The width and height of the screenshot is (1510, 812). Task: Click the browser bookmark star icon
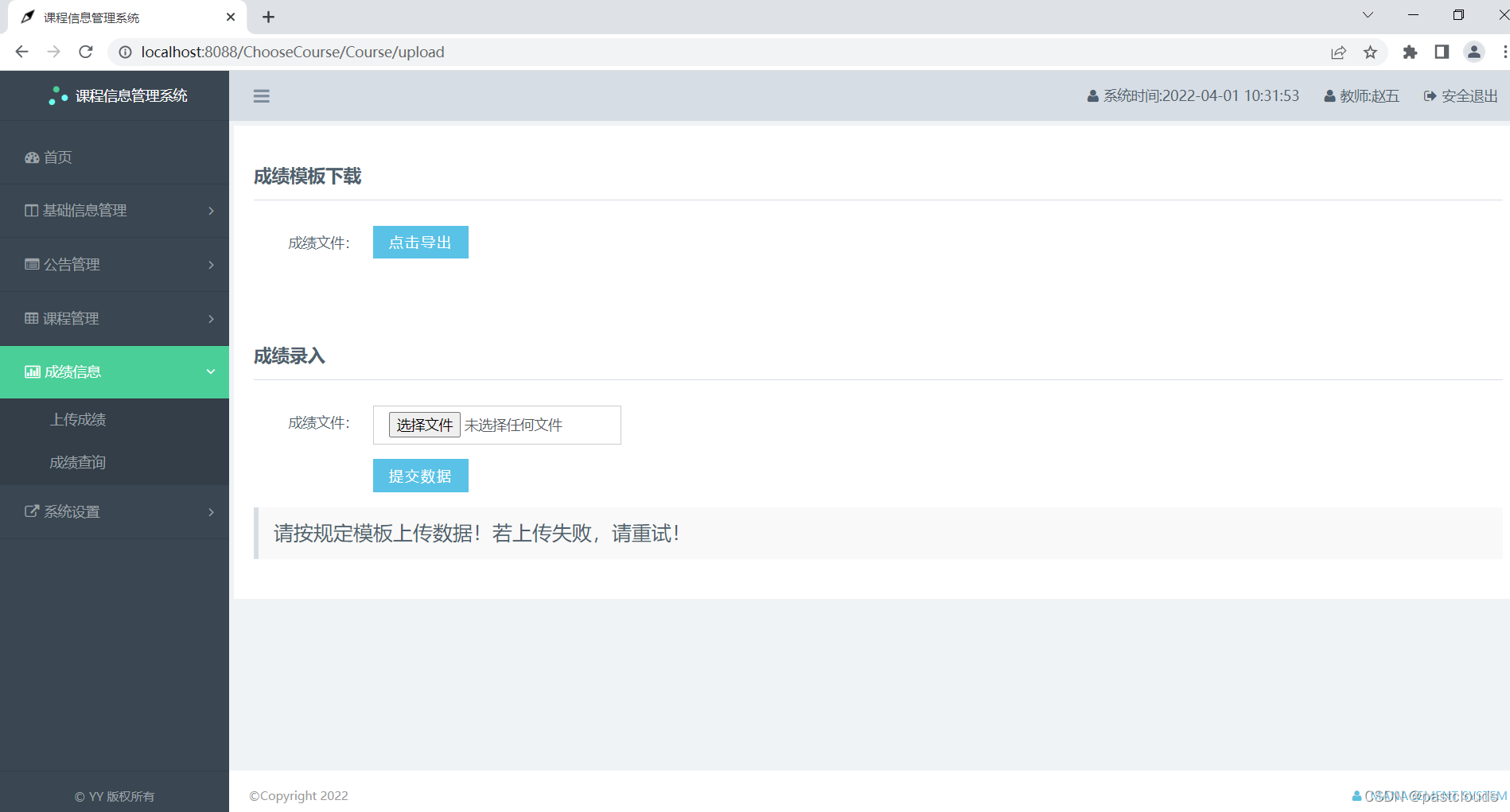click(1370, 52)
